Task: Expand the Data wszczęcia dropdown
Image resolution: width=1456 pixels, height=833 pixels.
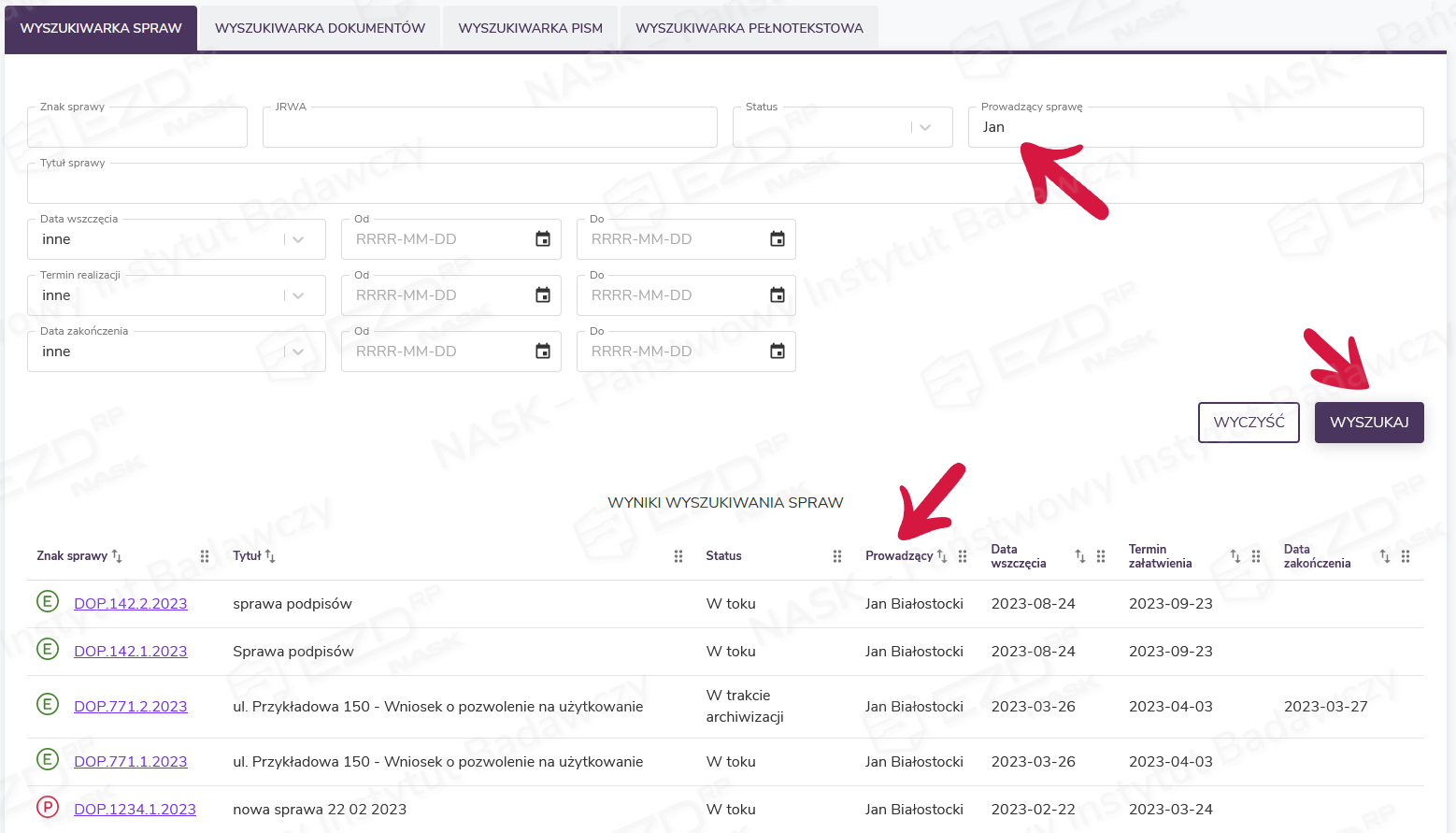Action: [298, 240]
